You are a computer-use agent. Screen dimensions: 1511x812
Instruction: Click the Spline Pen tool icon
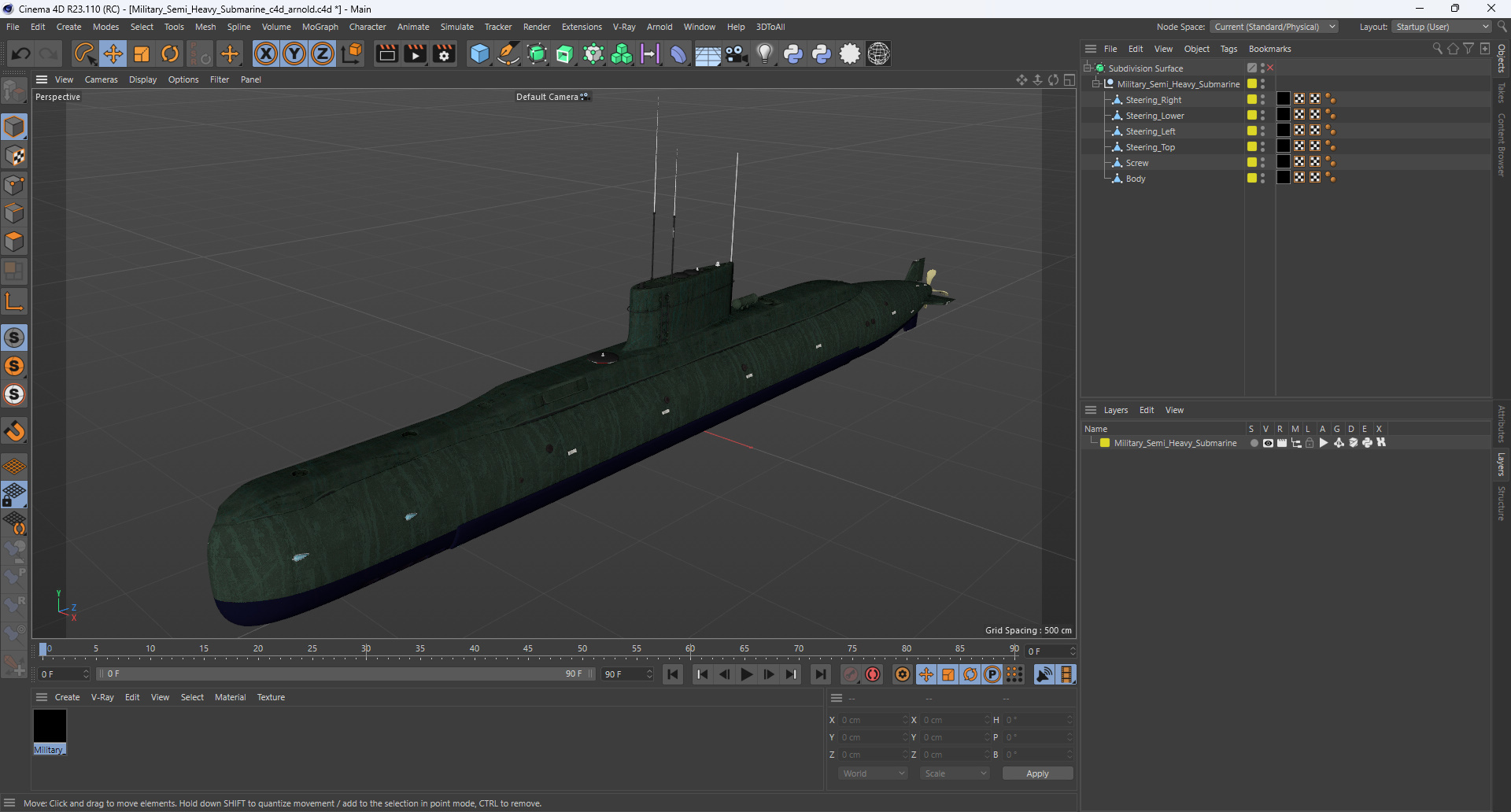tap(508, 54)
